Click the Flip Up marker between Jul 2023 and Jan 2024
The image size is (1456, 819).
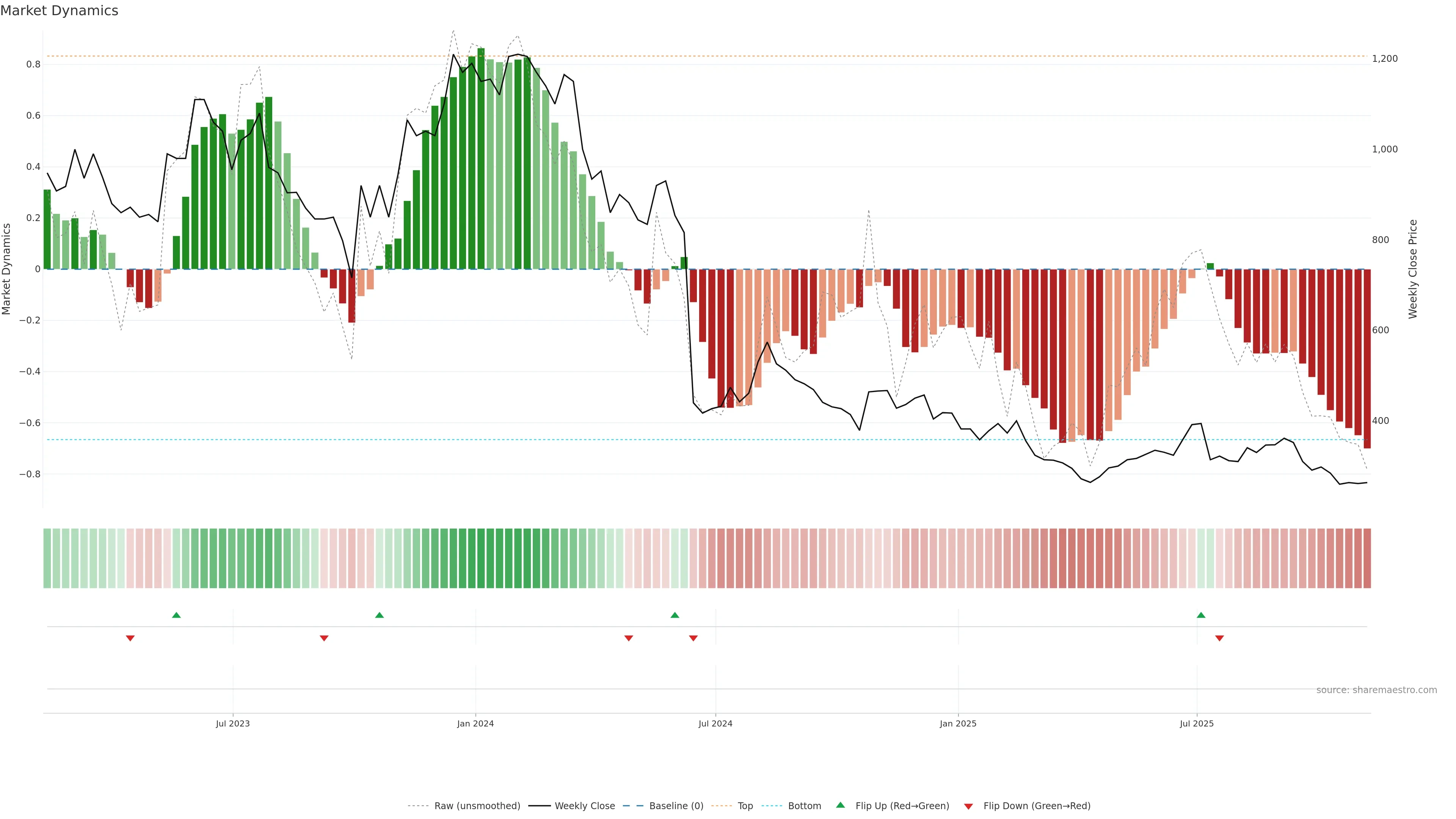click(x=379, y=615)
